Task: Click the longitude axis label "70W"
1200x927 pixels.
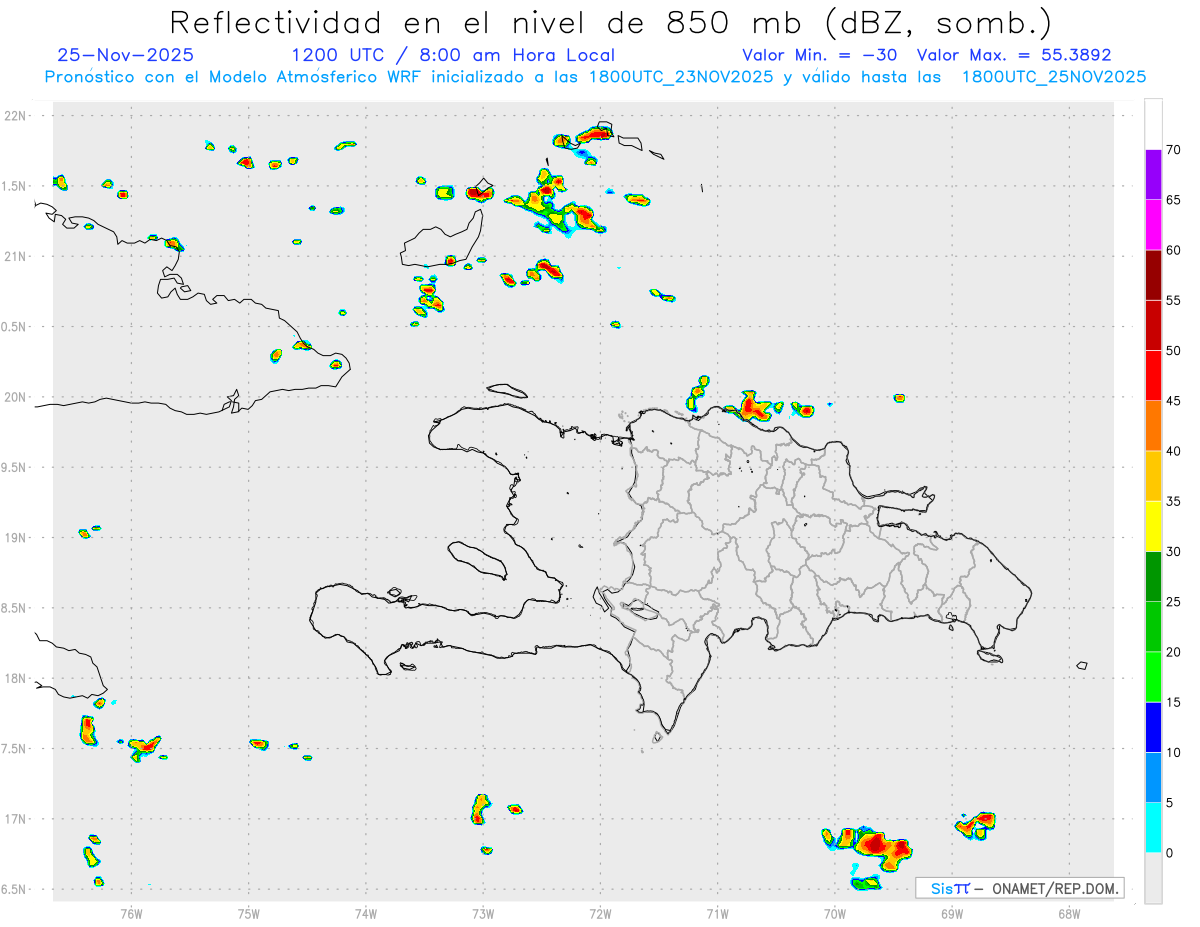Action: pyautogui.click(x=835, y=913)
